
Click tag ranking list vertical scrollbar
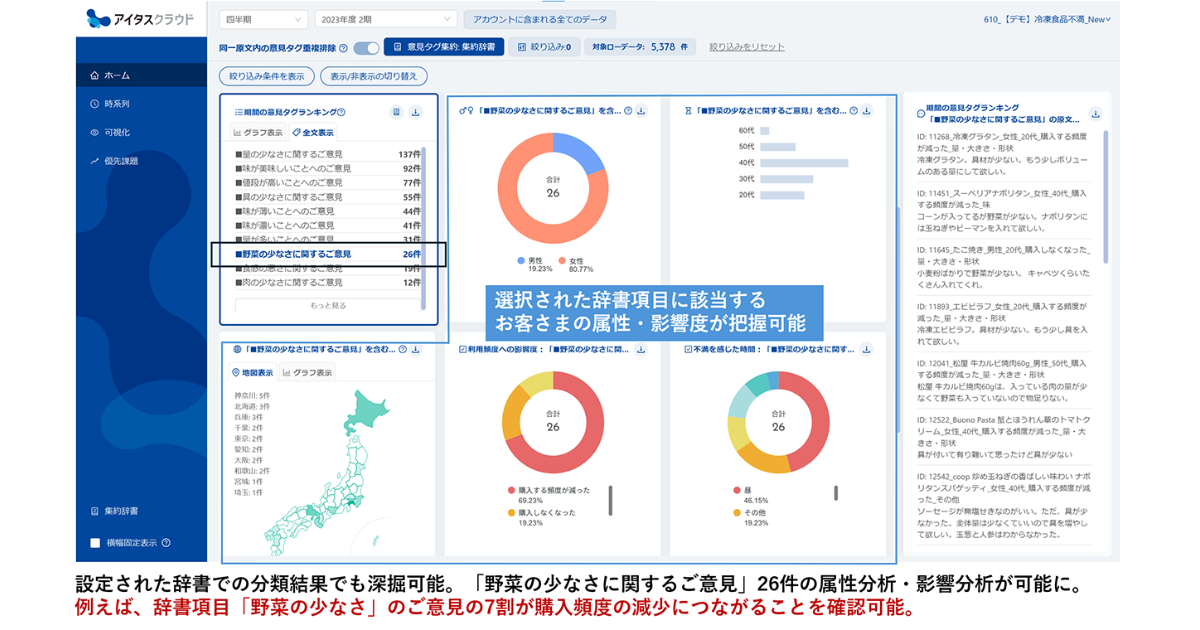424,228
